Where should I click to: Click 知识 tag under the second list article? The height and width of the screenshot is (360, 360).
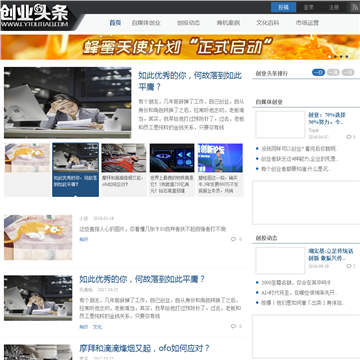point(84,327)
